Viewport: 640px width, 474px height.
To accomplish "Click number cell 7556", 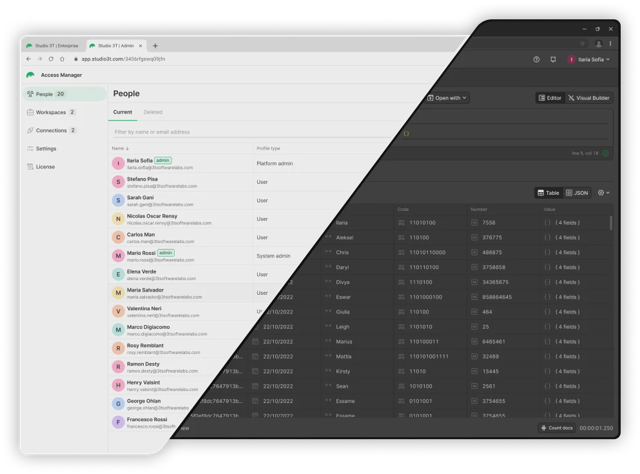I will point(489,223).
